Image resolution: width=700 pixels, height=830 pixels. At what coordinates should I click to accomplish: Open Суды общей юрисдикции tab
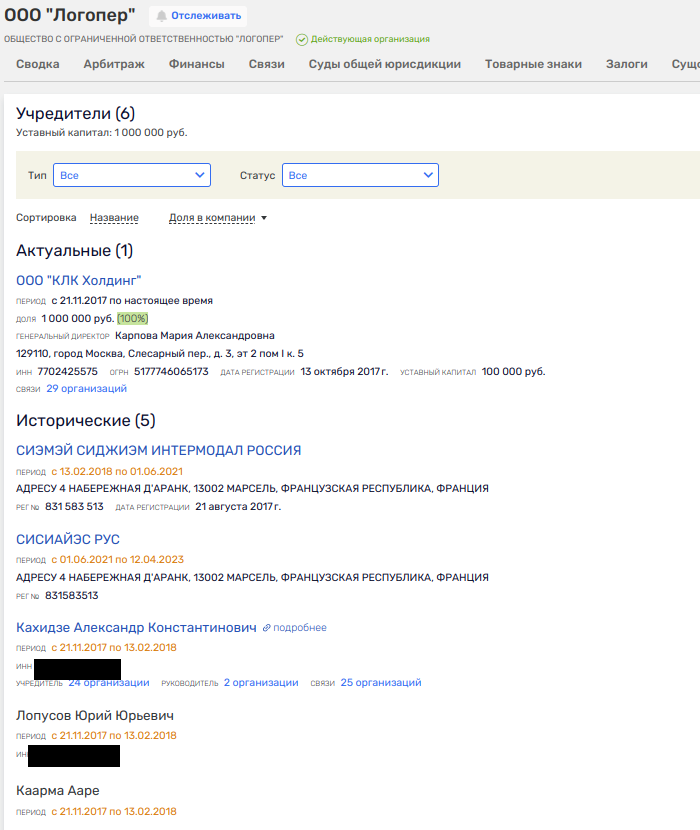point(385,64)
